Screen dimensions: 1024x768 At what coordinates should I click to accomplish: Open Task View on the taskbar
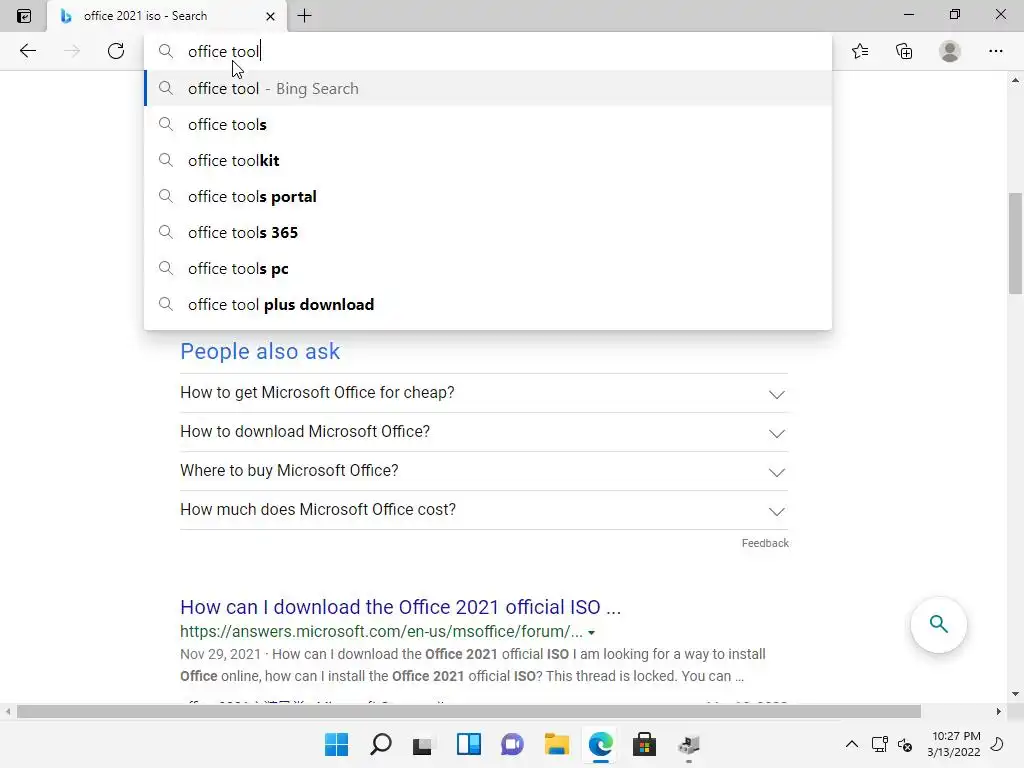point(423,745)
